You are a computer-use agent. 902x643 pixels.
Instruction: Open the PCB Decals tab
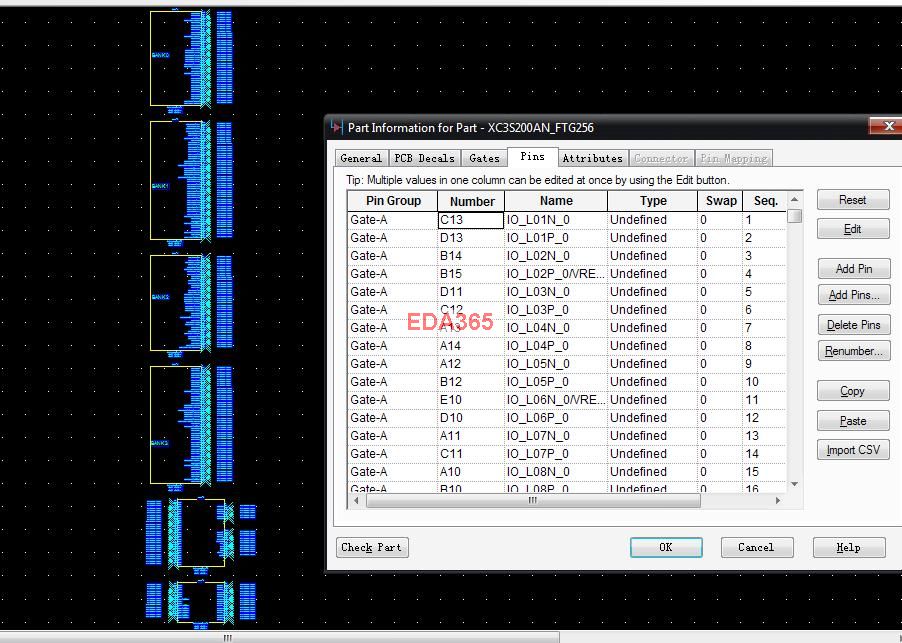tap(425, 158)
